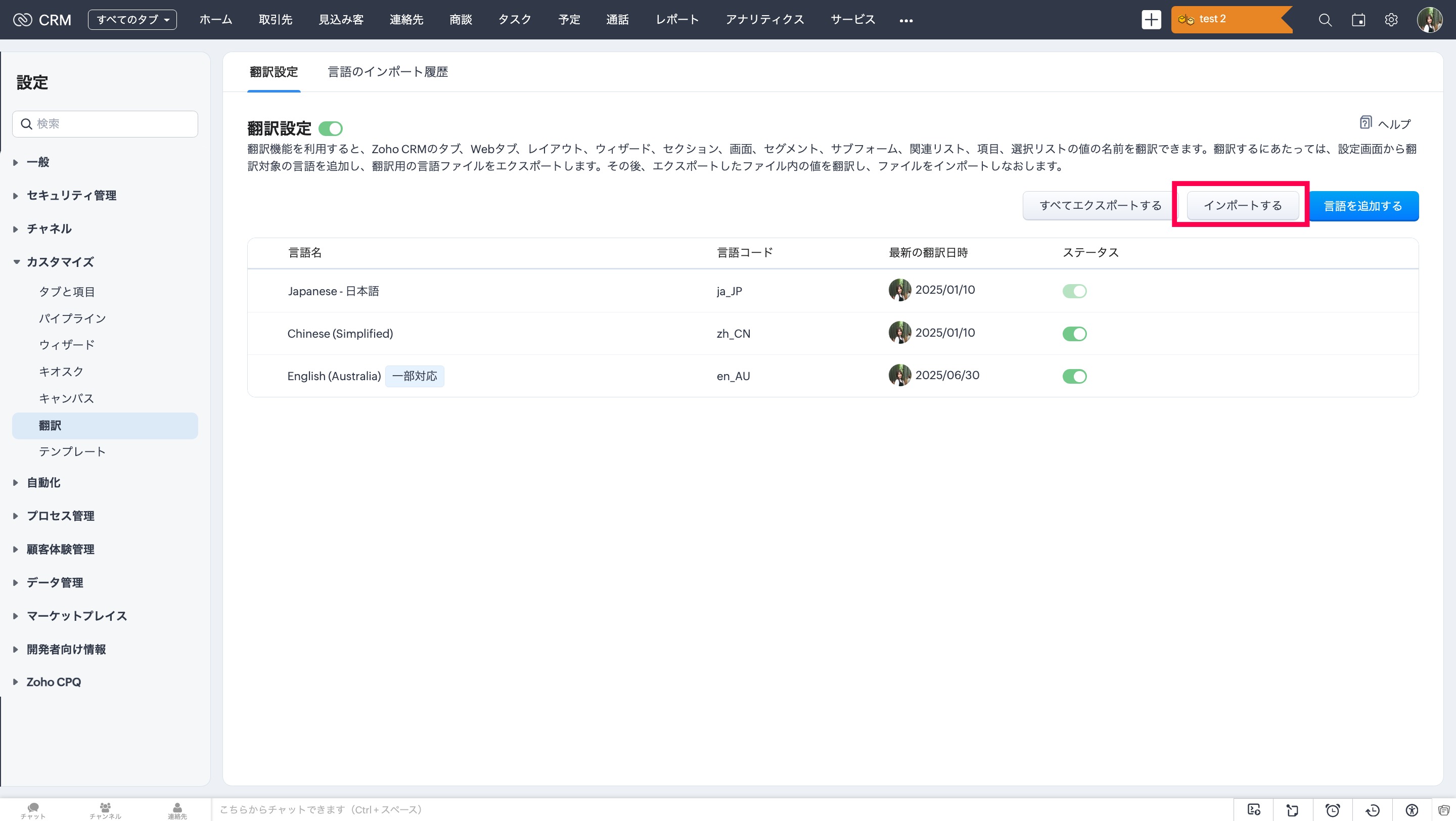
Task: Click the alarm clock icon in bottom bar
Action: [1333, 810]
